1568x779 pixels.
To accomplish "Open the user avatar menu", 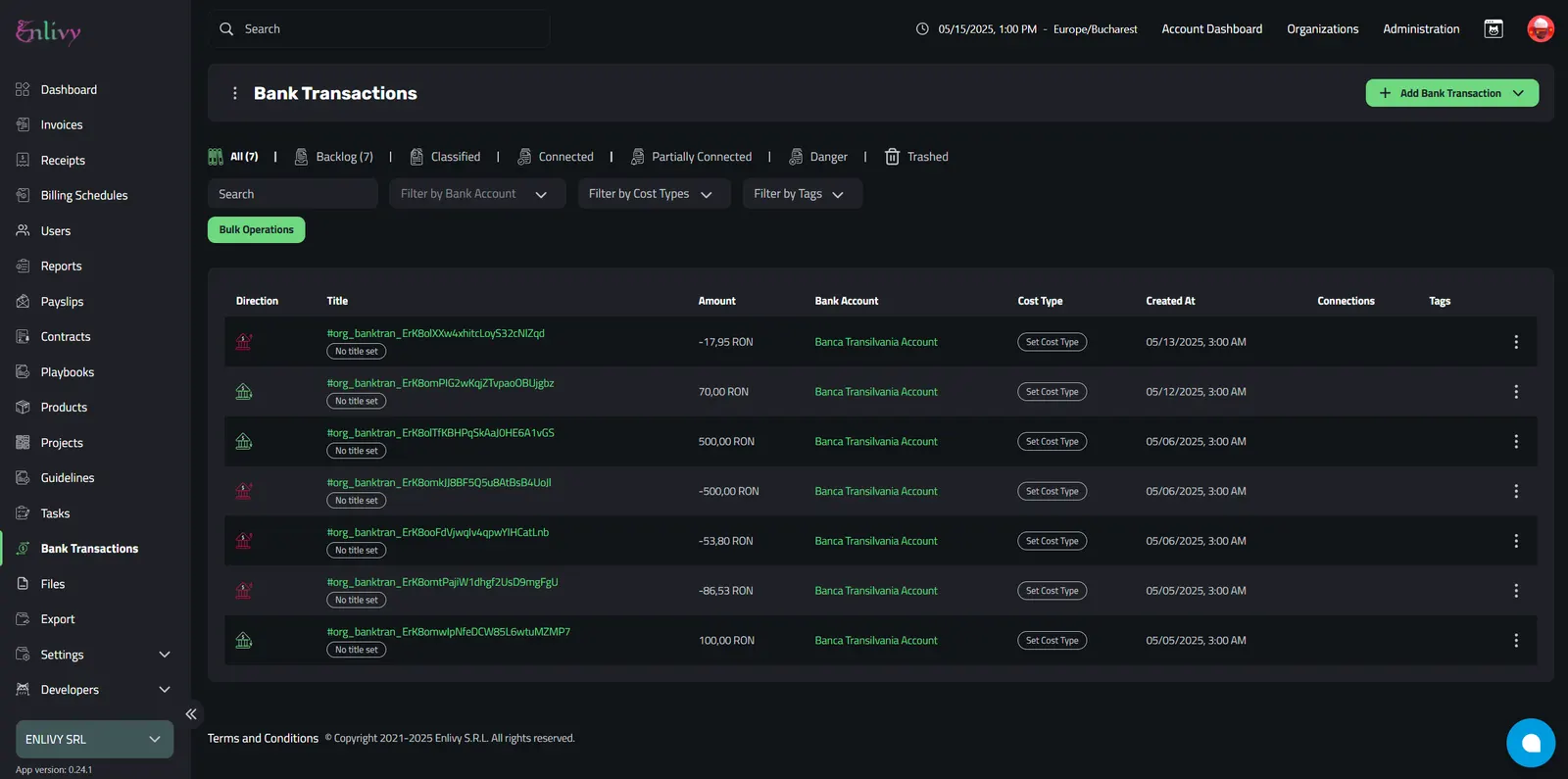I will pyautogui.click(x=1541, y=28).
